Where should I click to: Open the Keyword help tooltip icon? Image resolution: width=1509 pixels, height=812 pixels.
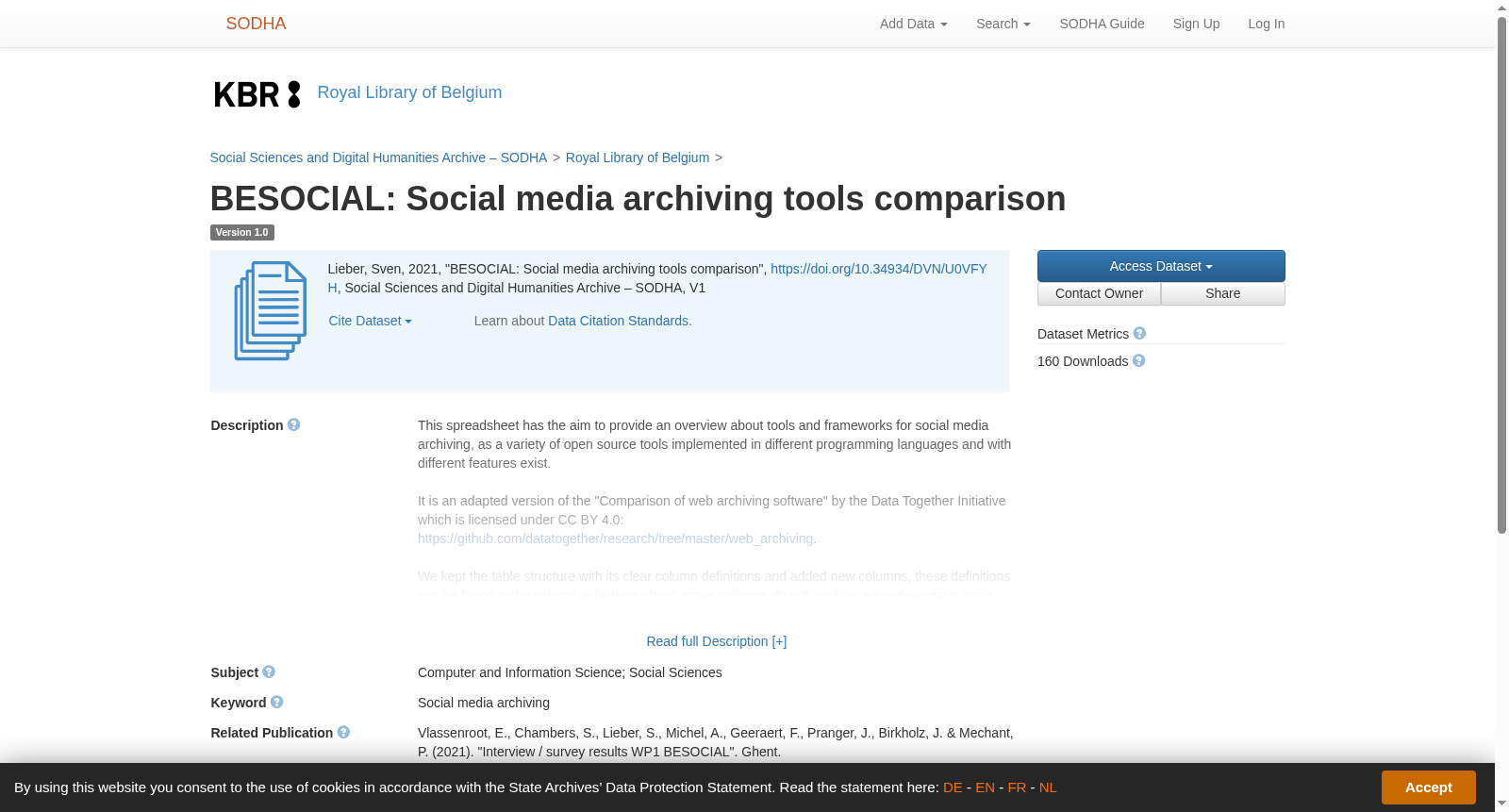(276, 703)
